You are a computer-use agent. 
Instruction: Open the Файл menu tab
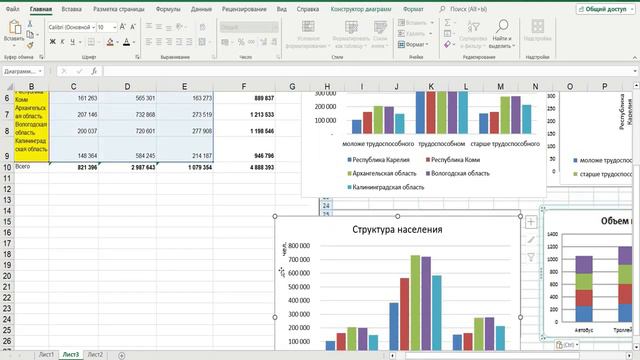click(x=12, y=9)
